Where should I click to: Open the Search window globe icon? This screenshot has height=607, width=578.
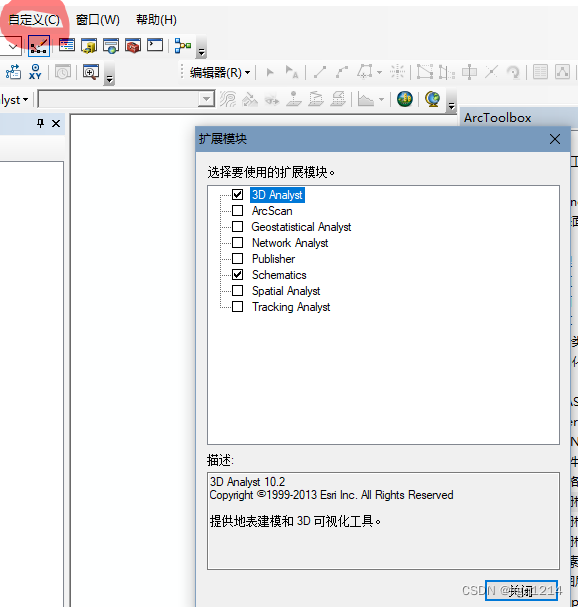tap(111, 46)
